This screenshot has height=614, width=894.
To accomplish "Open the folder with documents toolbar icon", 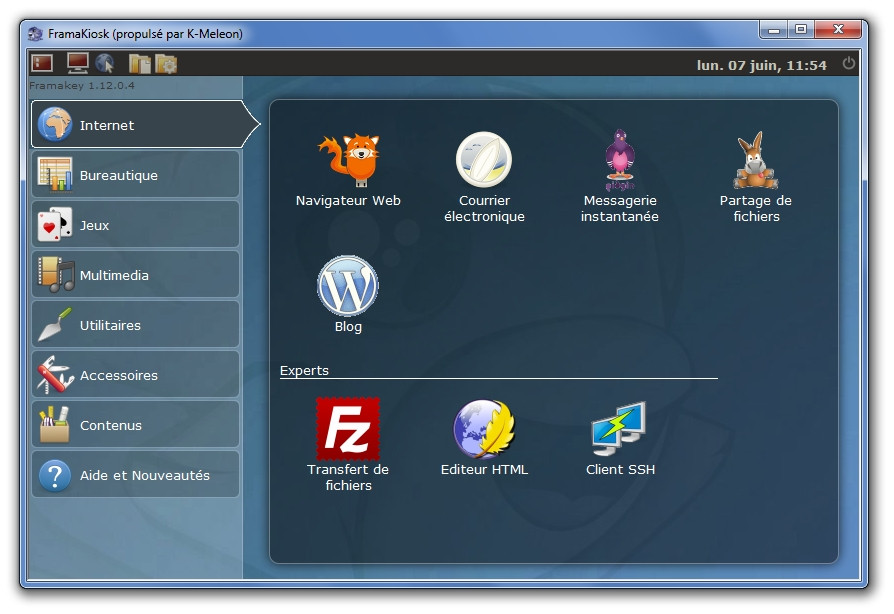I will 140,64.
